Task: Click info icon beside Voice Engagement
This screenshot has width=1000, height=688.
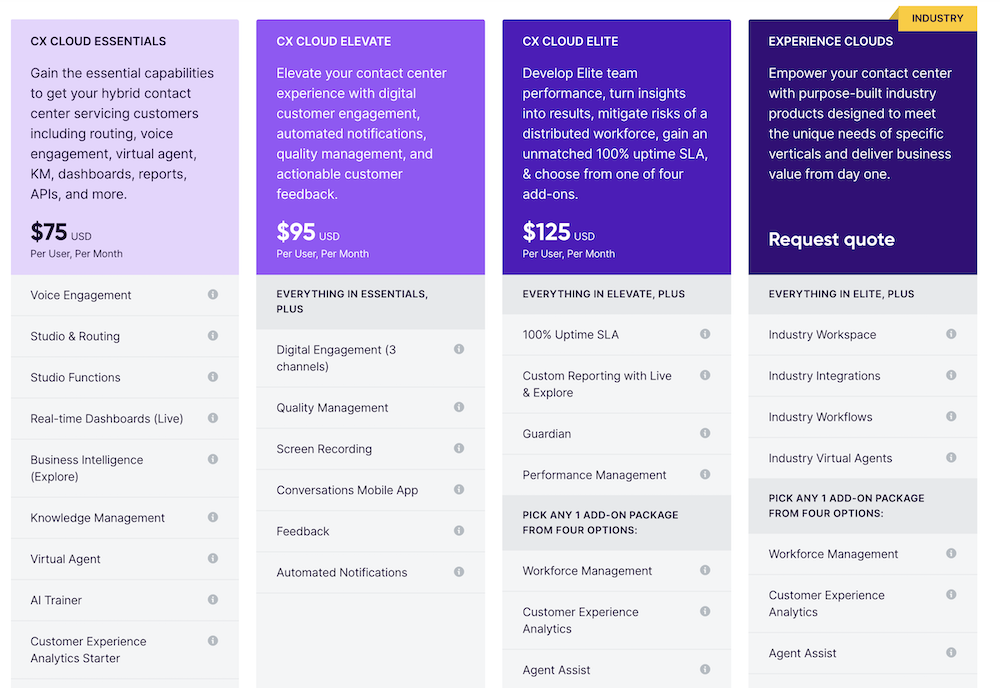Action: pyautogui.click(x=213, y=295)
